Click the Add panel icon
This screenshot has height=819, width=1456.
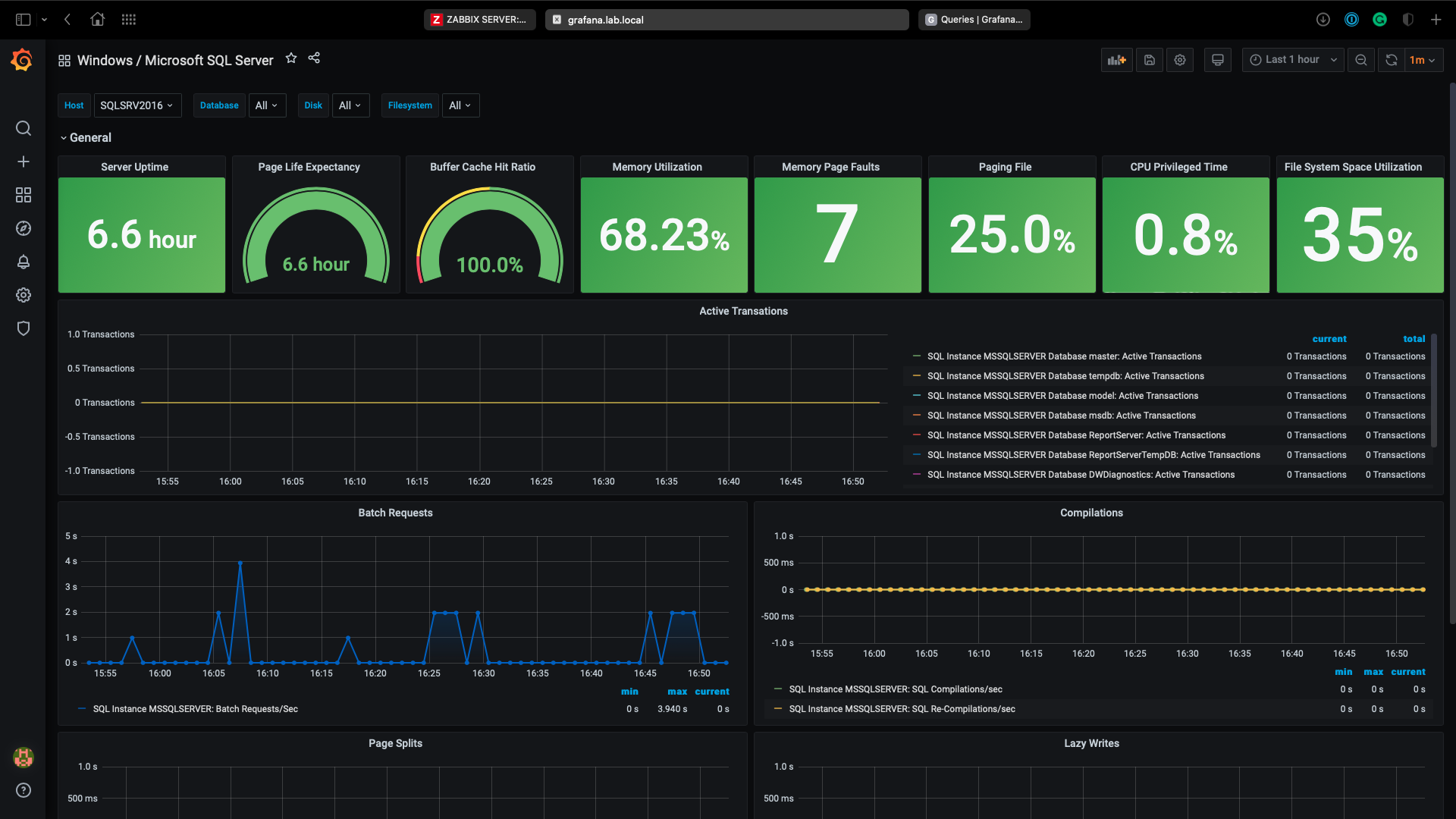point(1116,60)
